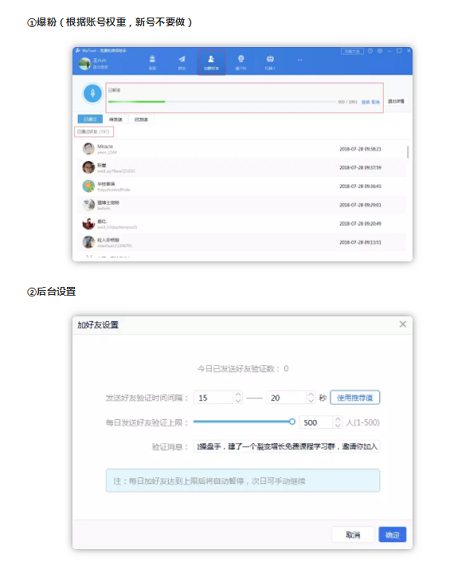Screen dimensions: 450x565
Task: Click the outlined button in the title bar
Action: click(352, 51)
